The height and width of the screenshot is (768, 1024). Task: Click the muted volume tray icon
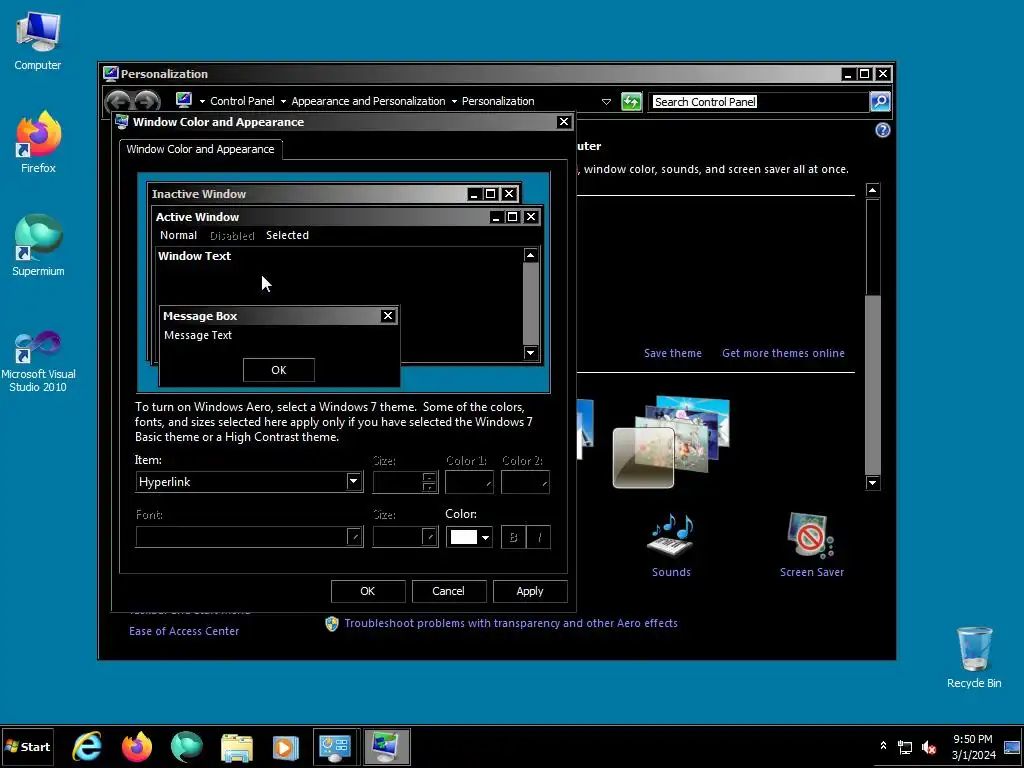tap(929, 747)
